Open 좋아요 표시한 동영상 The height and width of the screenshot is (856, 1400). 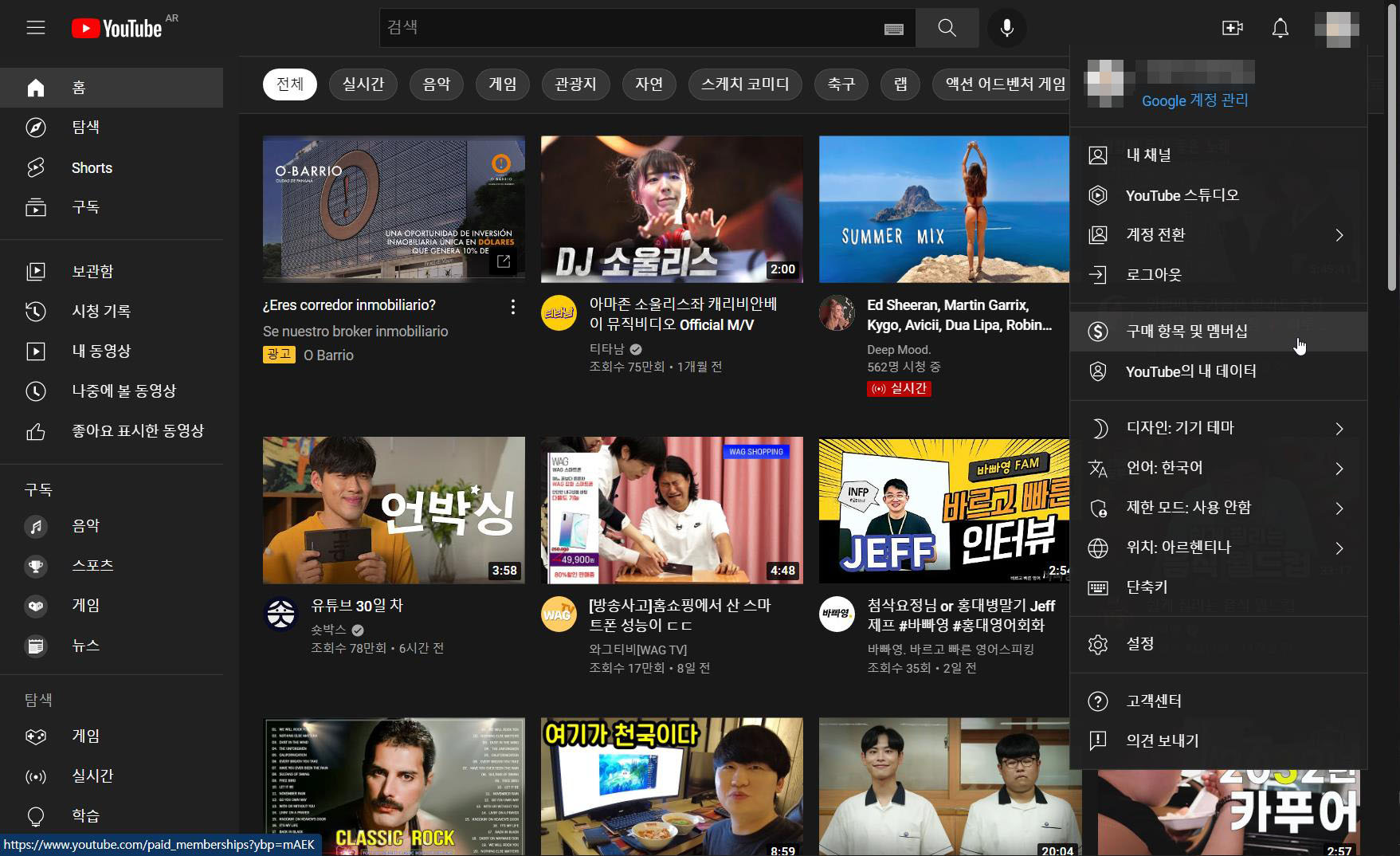point(112,430)
